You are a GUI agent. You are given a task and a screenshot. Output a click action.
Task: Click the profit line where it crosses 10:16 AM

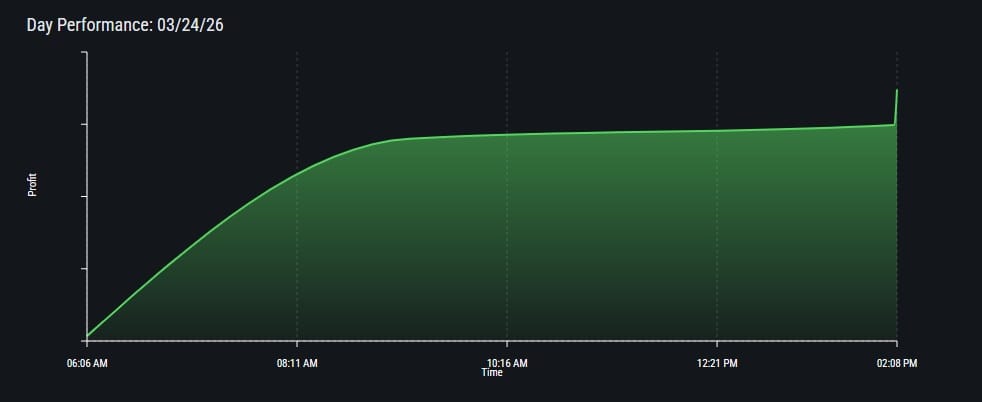[x=507, y=134]
